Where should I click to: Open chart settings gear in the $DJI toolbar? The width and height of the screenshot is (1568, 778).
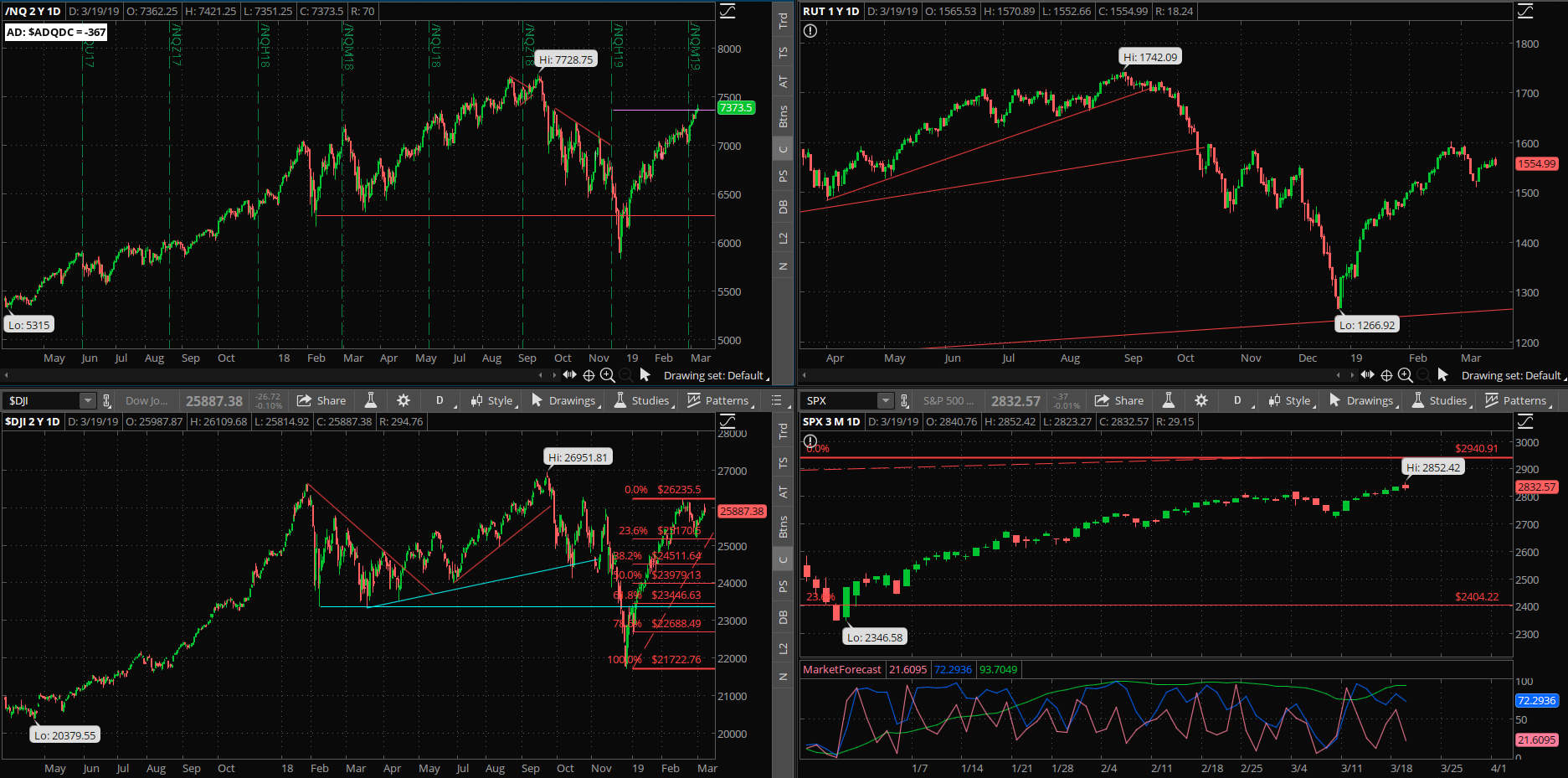[x=404, y=400]
